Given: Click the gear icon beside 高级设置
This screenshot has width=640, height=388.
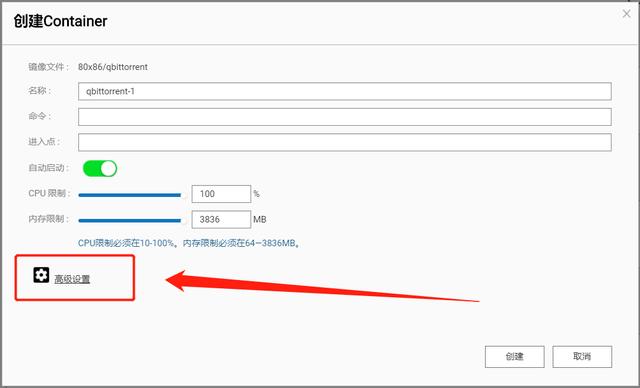Looking at the screenshot, I should 41,275.
